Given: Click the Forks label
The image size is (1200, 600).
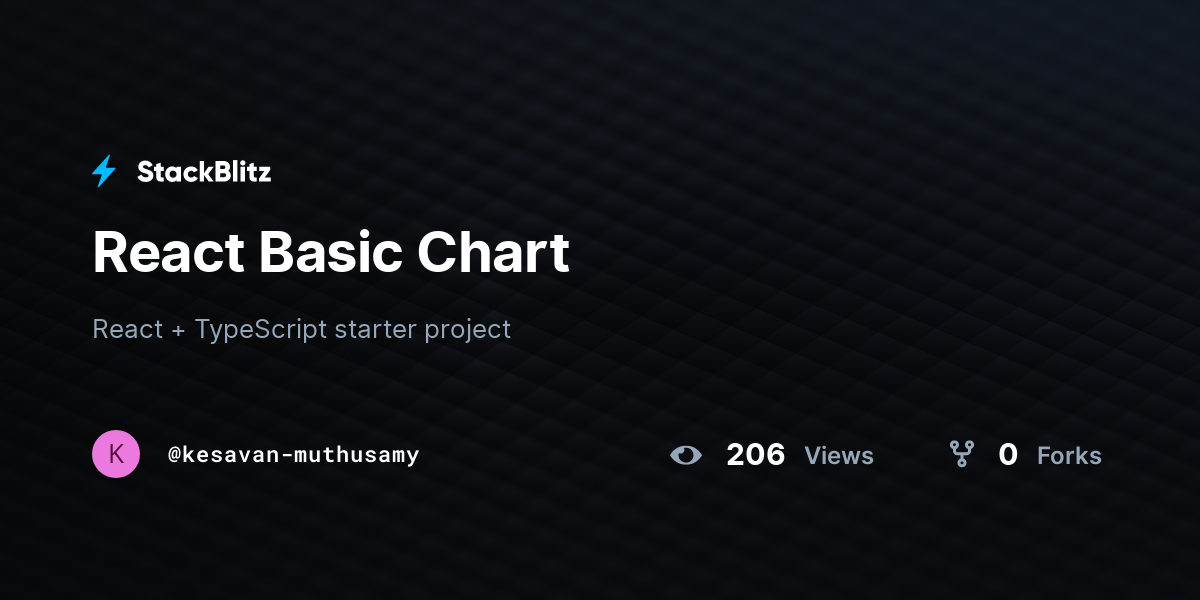Looking at the screenshot, I should pyautogui.click(x=1069, y=456).
